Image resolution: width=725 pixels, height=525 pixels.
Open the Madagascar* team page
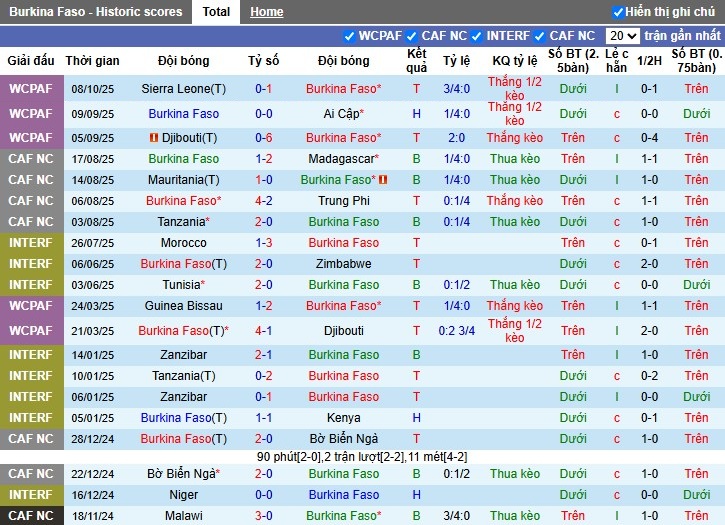343,159
